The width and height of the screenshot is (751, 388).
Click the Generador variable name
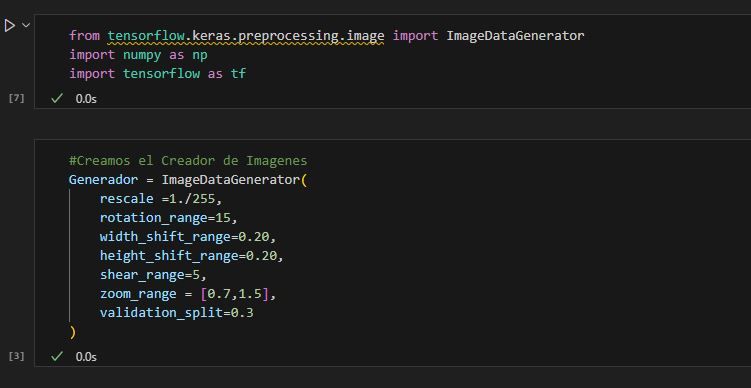(x=103, y=180)
